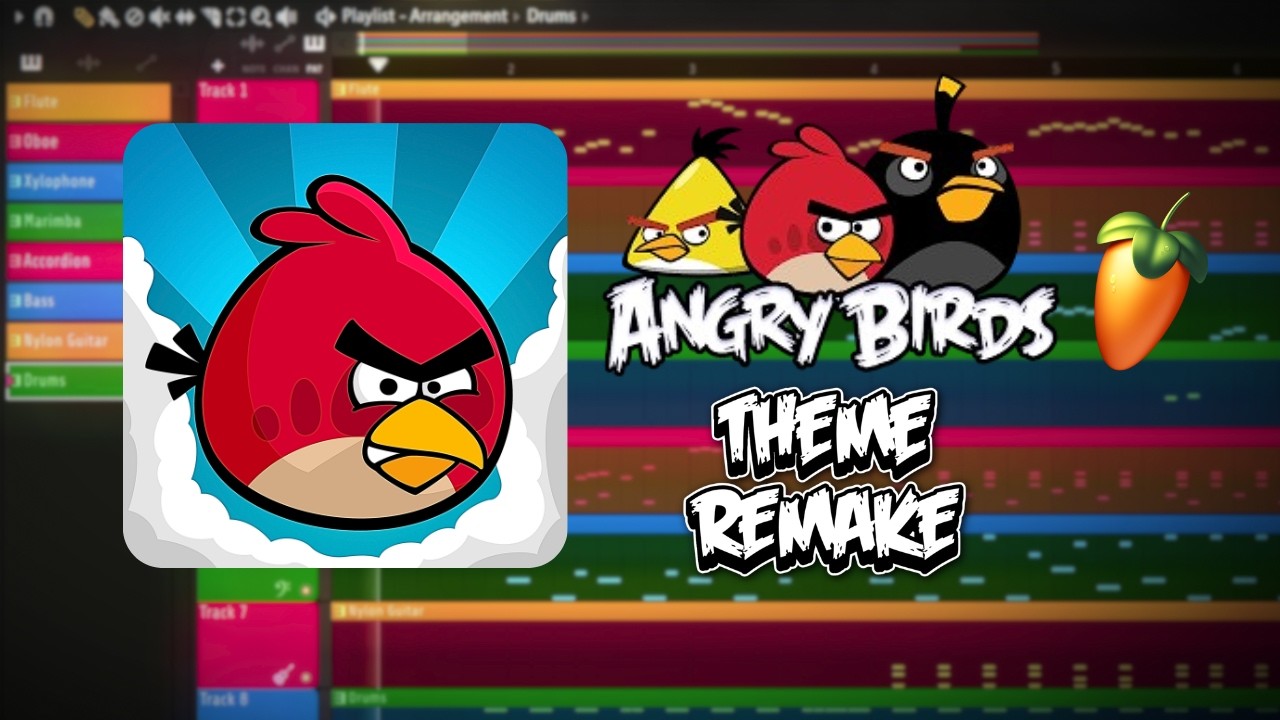Select the Bass pattern
Screen dimensions: 1280x720
pos(65,301)
